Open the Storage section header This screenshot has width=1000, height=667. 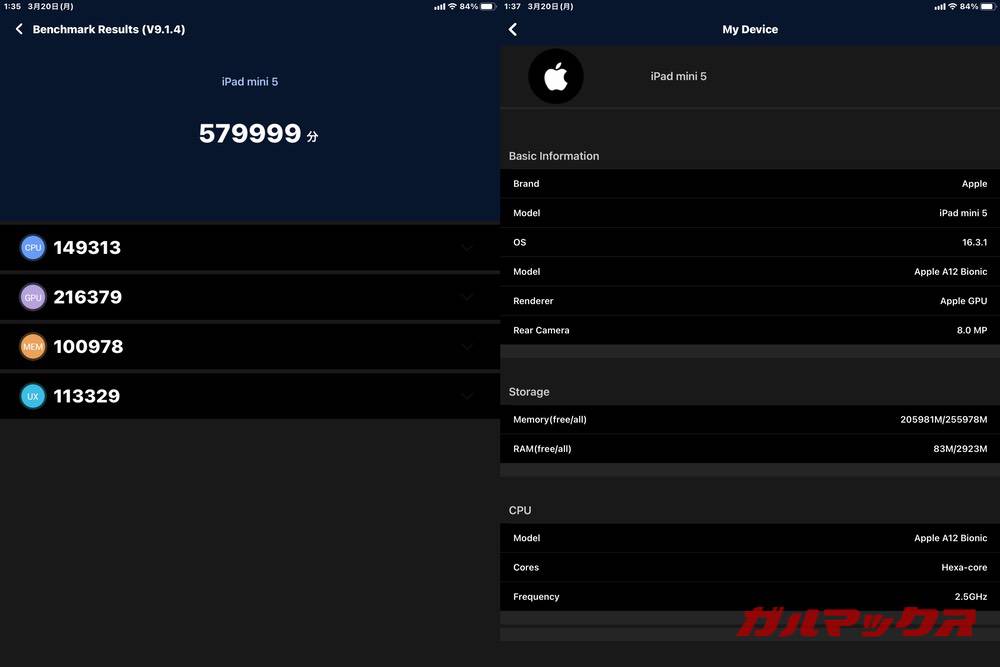[529, 391]
